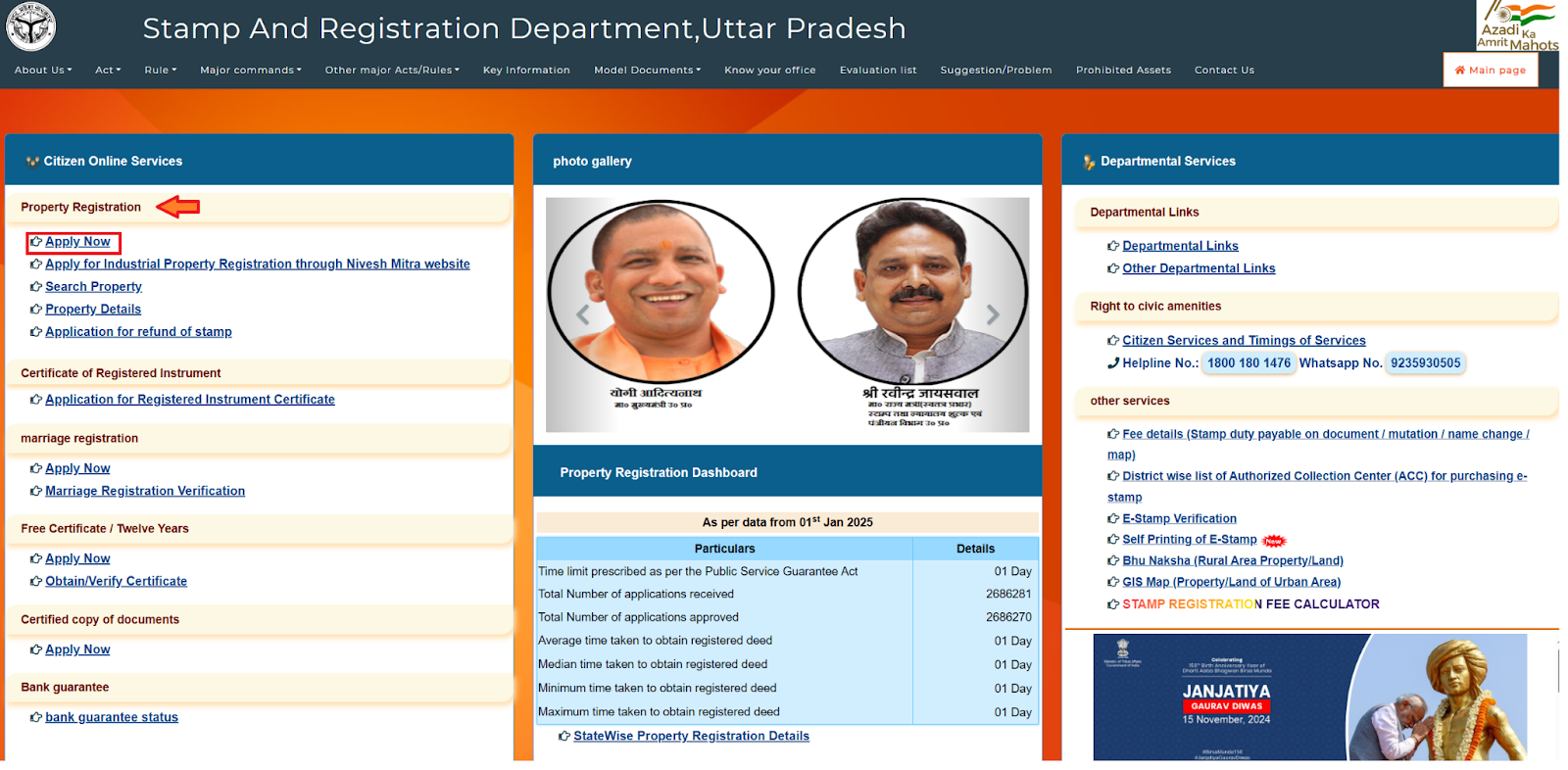Go to previous photo in gallery
Viewport: 1568px width, 770px height.
[x=583, y=314]
